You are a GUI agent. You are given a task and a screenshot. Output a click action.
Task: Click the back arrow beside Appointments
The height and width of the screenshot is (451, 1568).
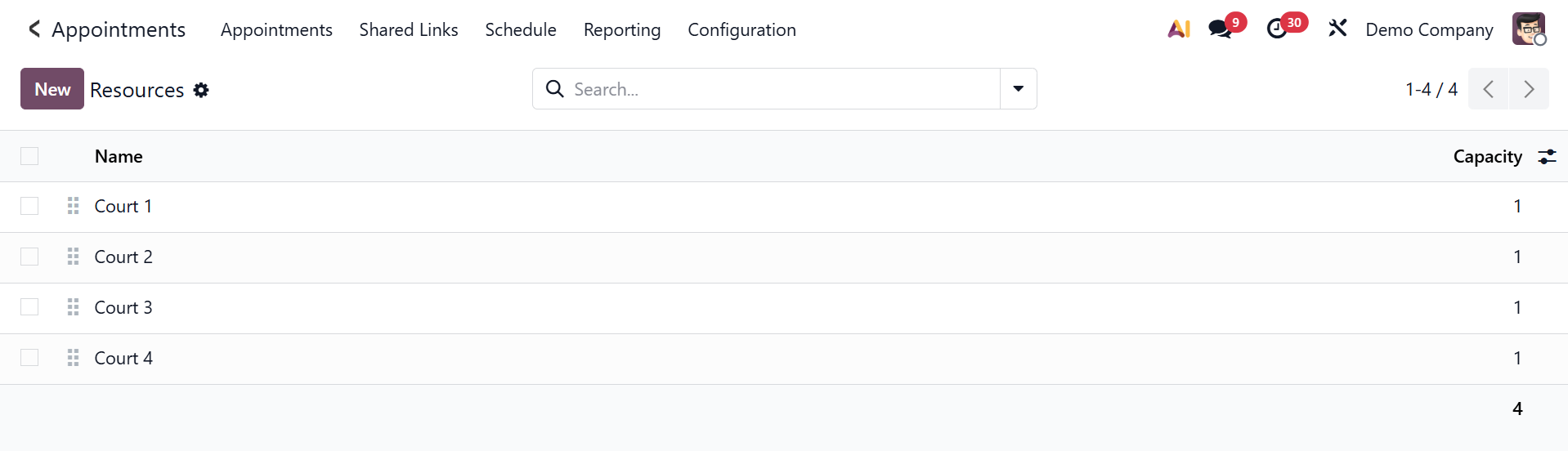coord(34,29)
